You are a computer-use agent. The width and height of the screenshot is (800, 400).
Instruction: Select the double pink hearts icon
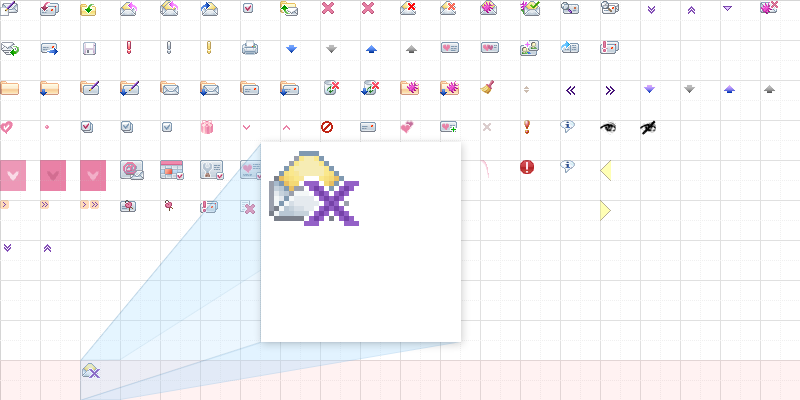click(407, 127)
